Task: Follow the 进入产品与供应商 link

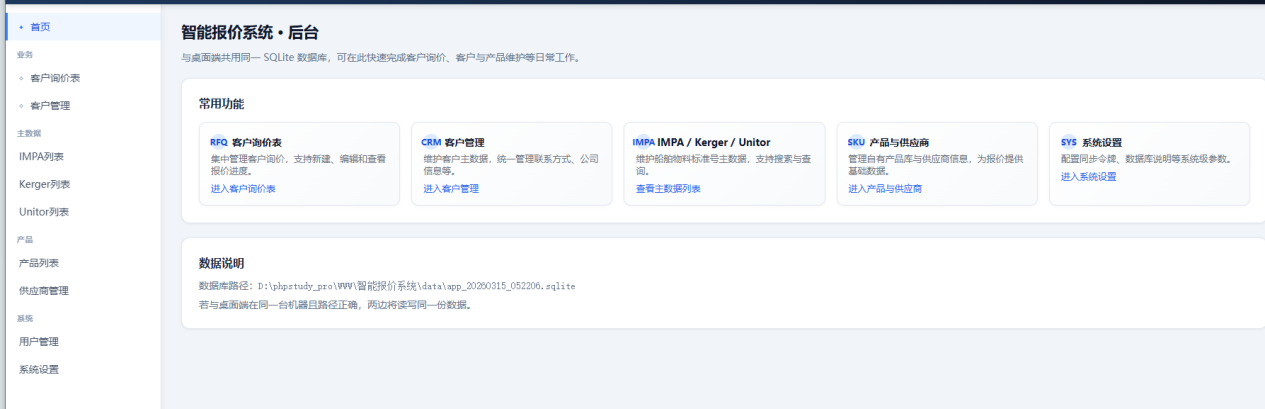Action: [885, 188]
